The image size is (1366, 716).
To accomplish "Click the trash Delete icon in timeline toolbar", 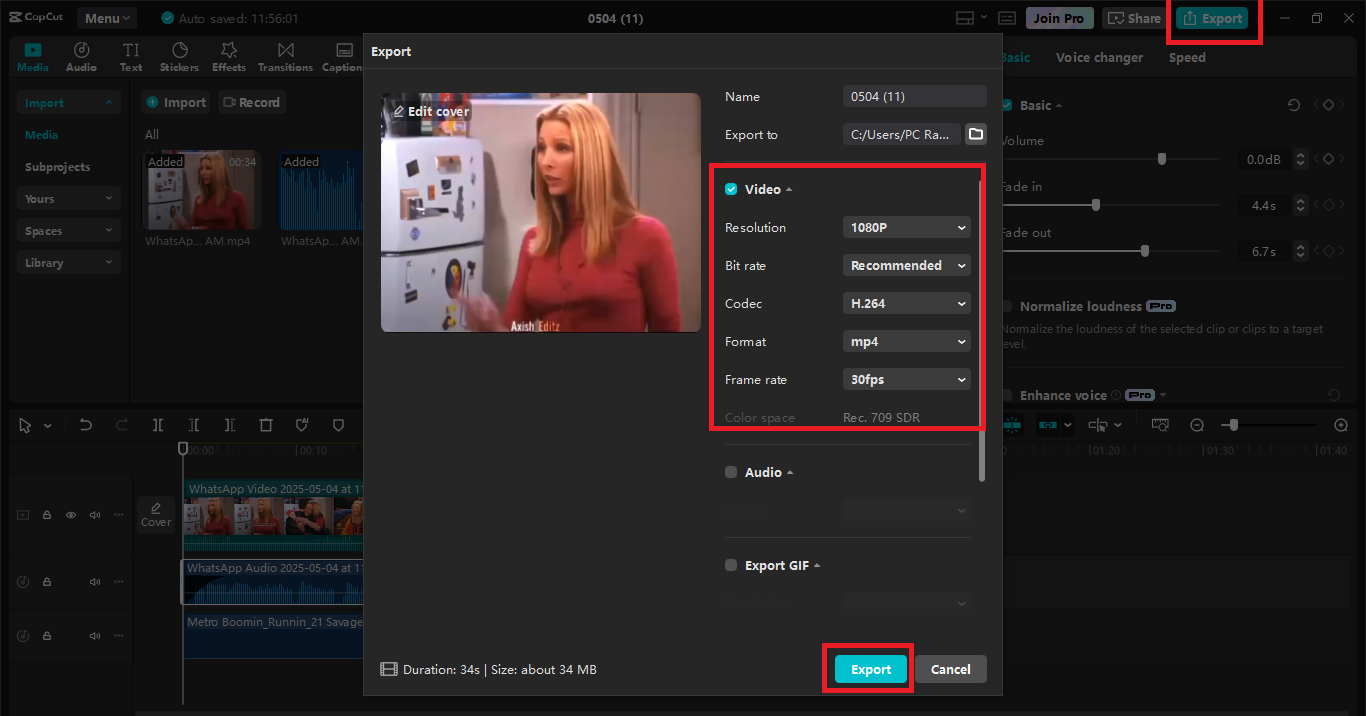I will point(266,425).
